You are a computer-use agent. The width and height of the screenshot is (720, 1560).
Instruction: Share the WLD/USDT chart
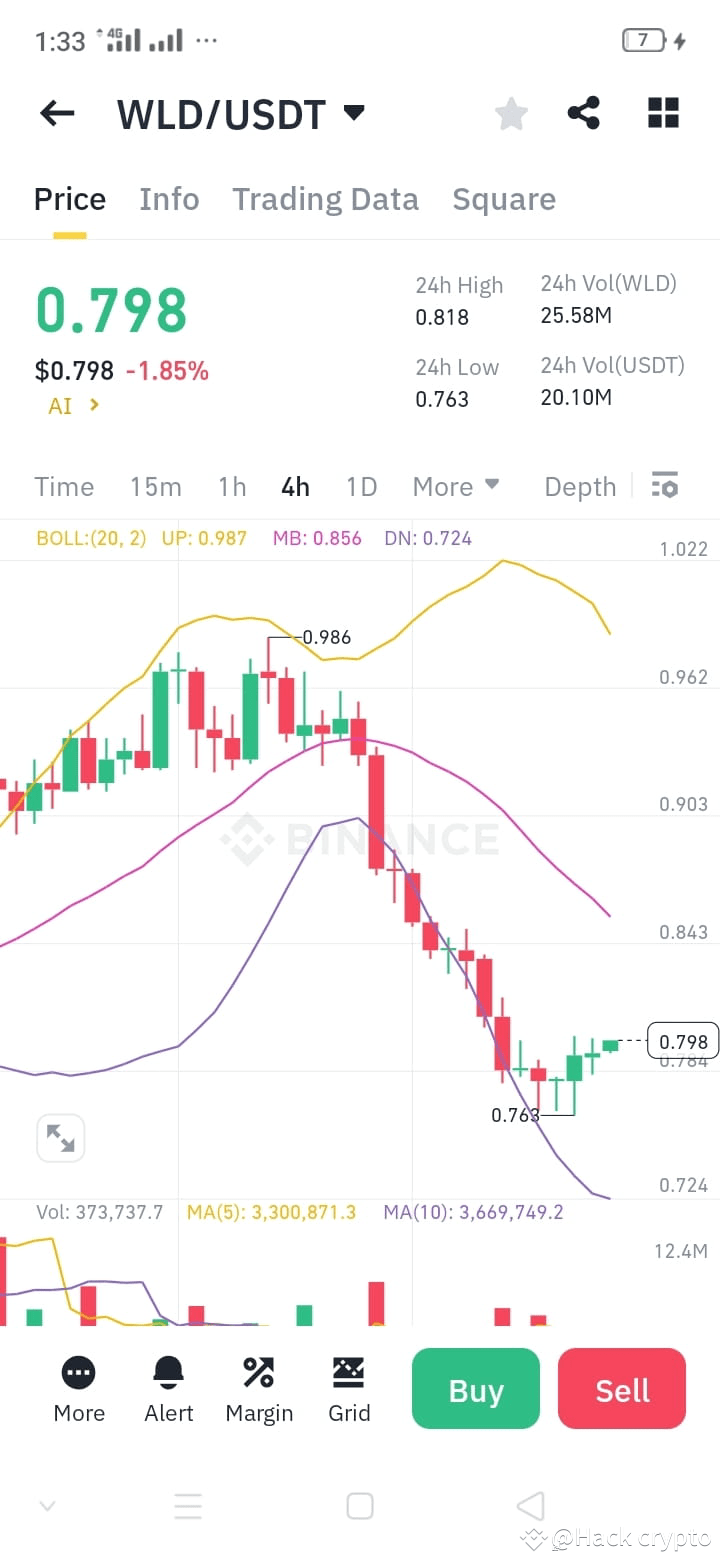pyautogui.click(x=584, y=113)
